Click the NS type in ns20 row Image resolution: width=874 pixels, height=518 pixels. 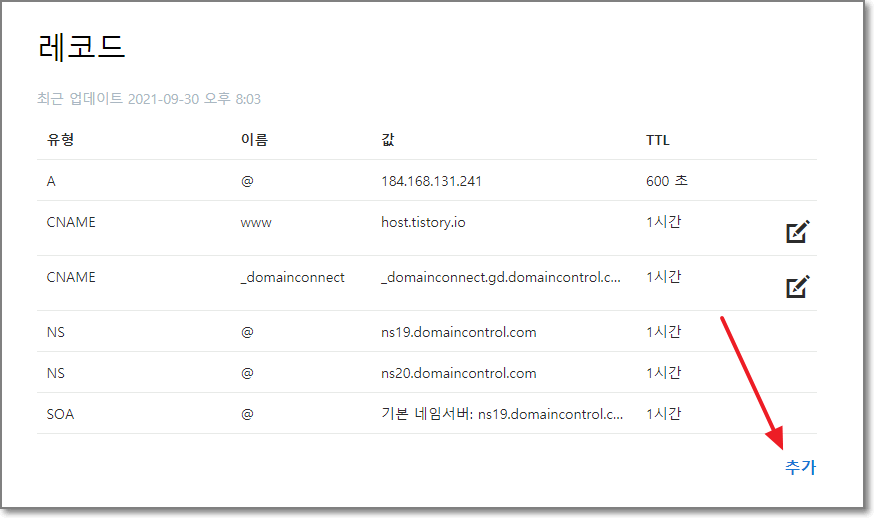56,374
